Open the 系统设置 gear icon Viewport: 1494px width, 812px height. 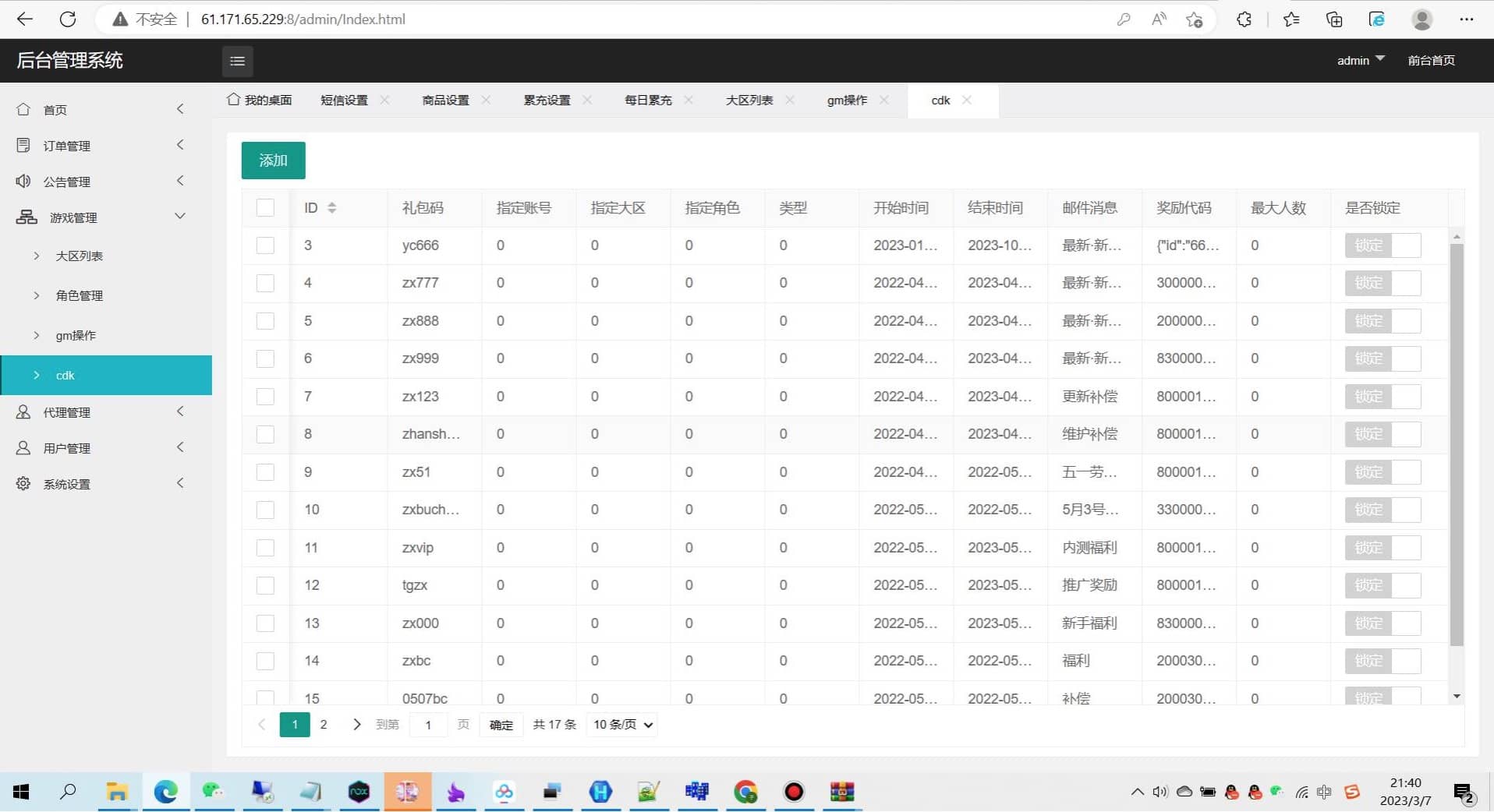click(x=22, y=483)
